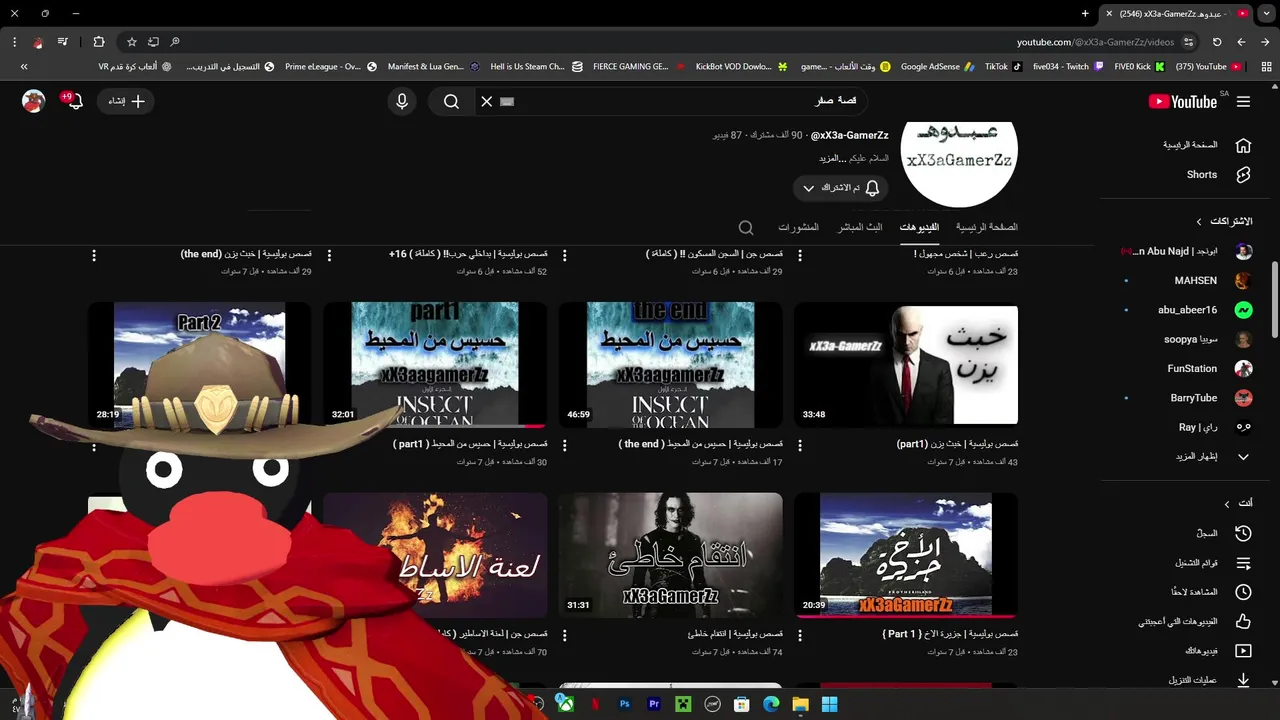Open options for 'حبيس من المحيط (the end)'
This screenshot has height=720, width=1280.
565,446
